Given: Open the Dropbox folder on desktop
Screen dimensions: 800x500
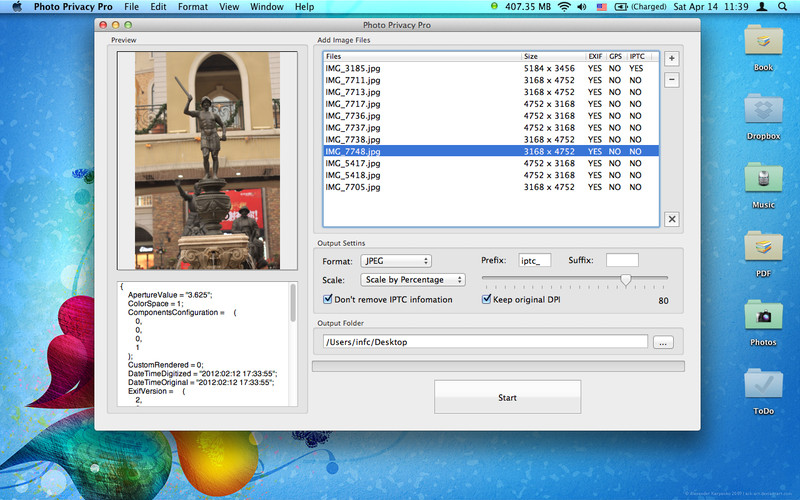Looking at the screenshot, I should (763, 113).
